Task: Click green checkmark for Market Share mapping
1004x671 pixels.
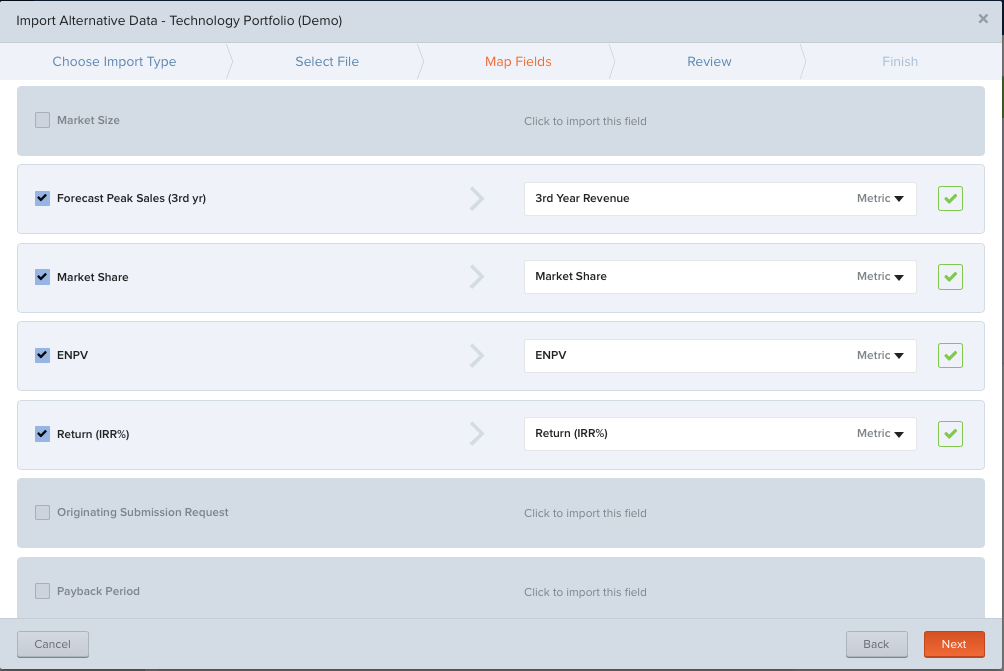Action: (x=950, y=277)
